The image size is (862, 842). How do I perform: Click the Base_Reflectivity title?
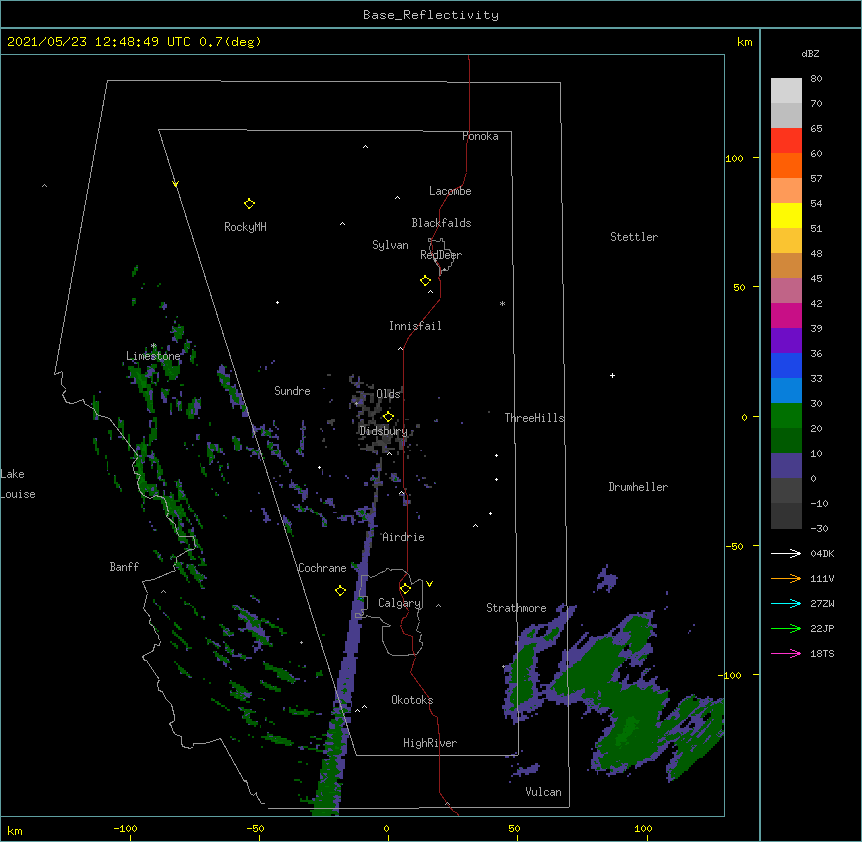pyautogui.click(x=431, y=15)
